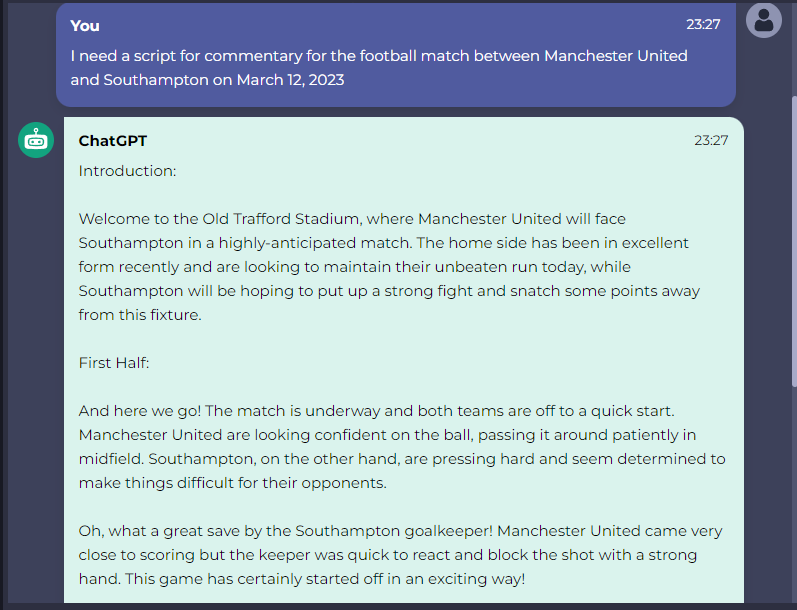Click the 23:27 timestamp in your message
The height and width of the screenshot is (610, 797).
tap(703, 24)
